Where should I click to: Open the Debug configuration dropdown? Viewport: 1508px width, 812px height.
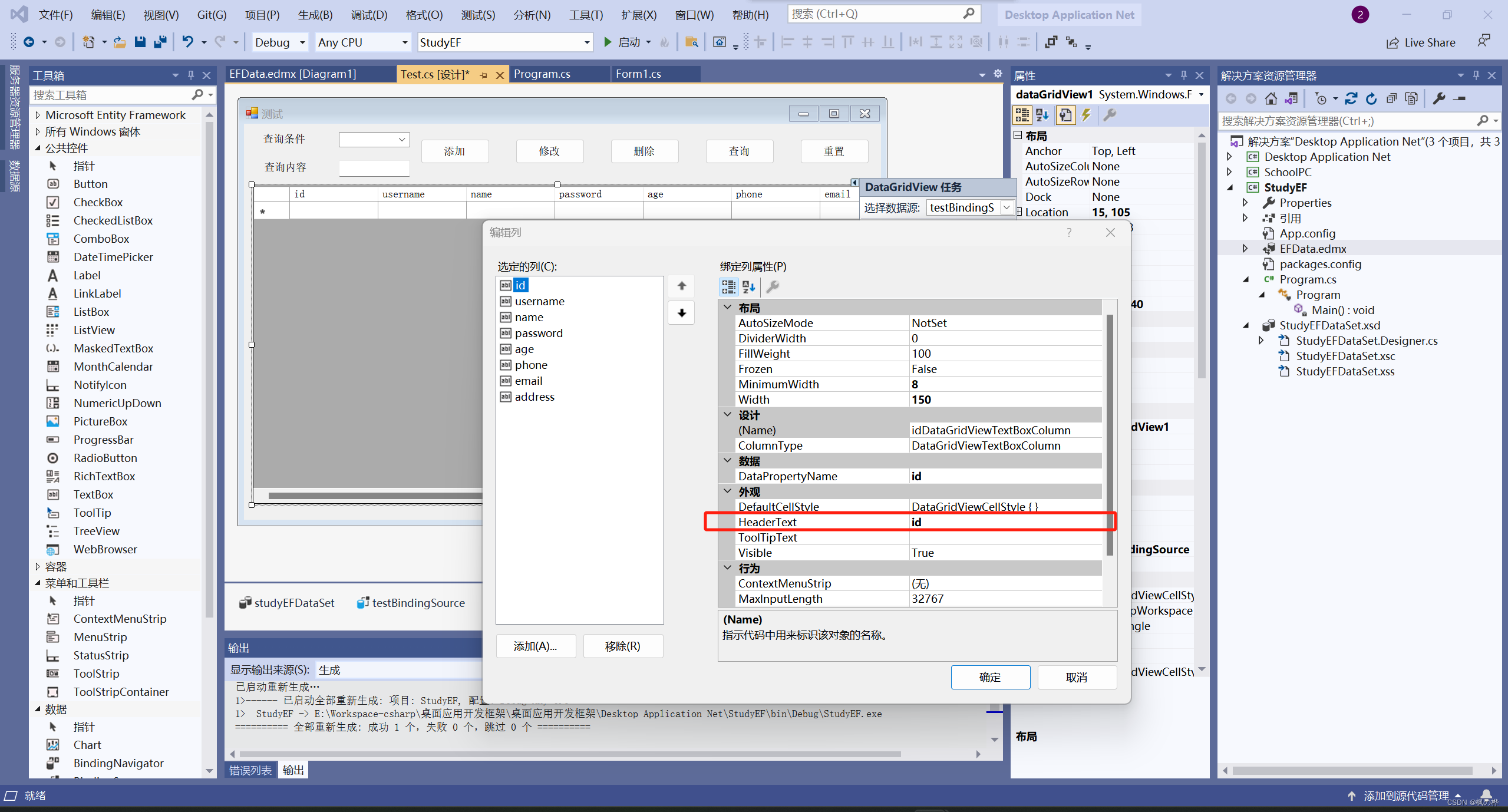[302, 42]
